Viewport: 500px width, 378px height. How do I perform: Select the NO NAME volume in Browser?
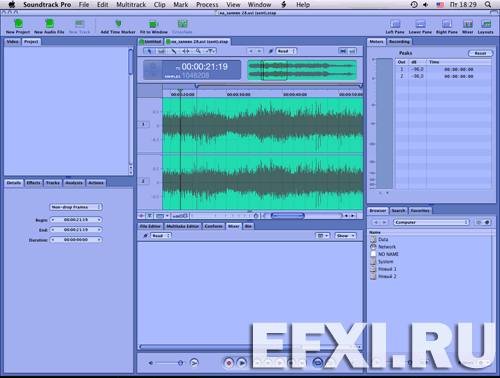[388, 254]
